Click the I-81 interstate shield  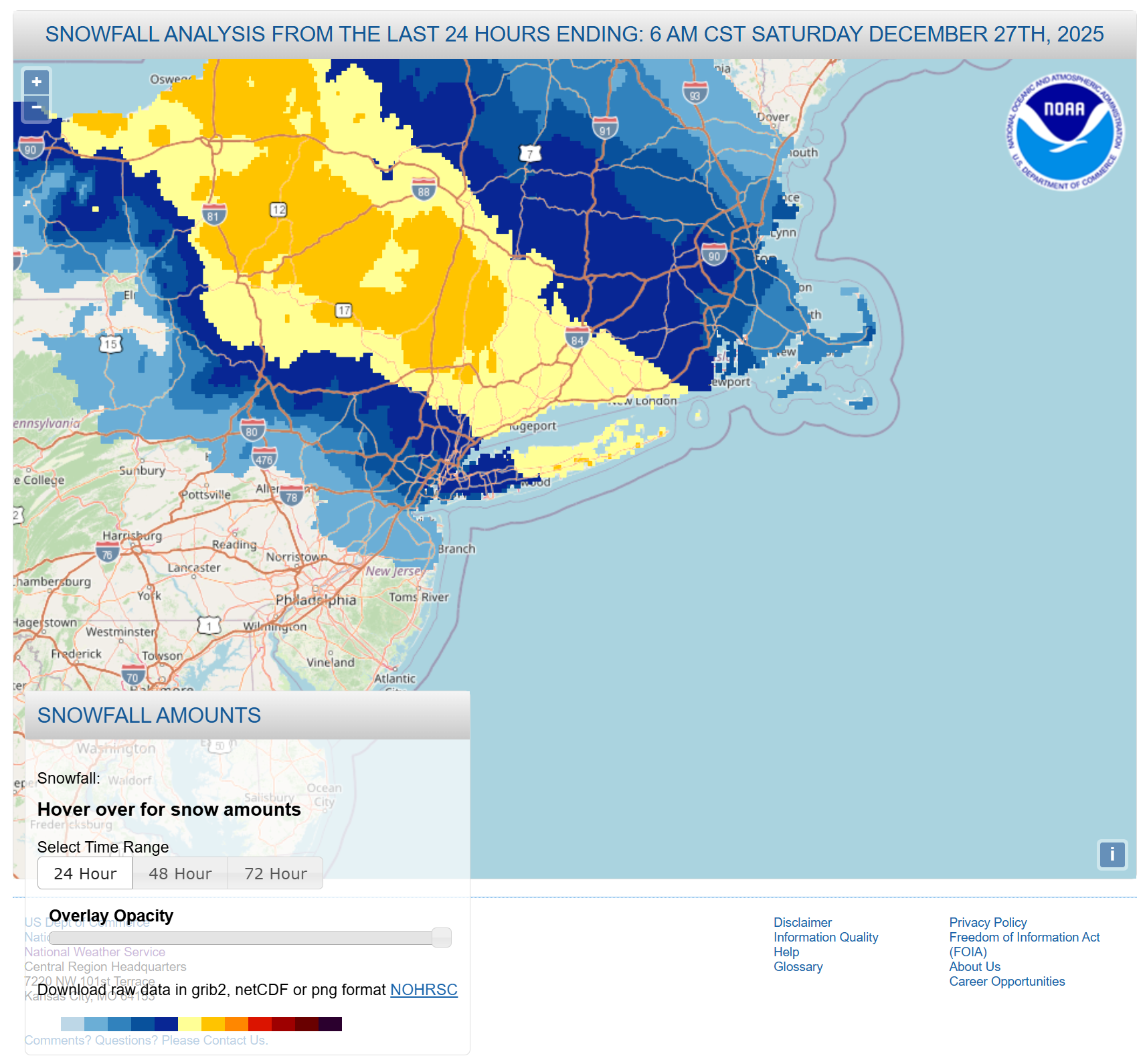213,215
